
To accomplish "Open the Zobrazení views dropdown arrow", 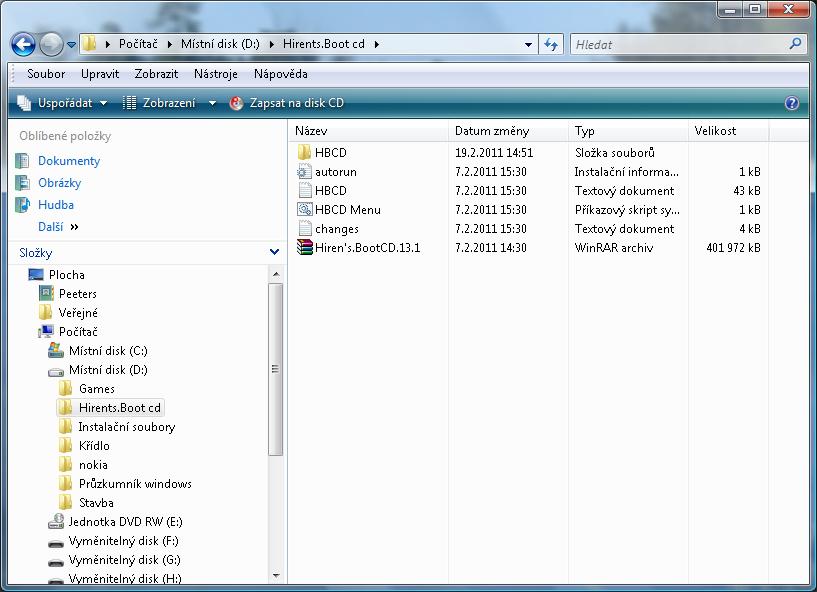I will tap(212, 103).
